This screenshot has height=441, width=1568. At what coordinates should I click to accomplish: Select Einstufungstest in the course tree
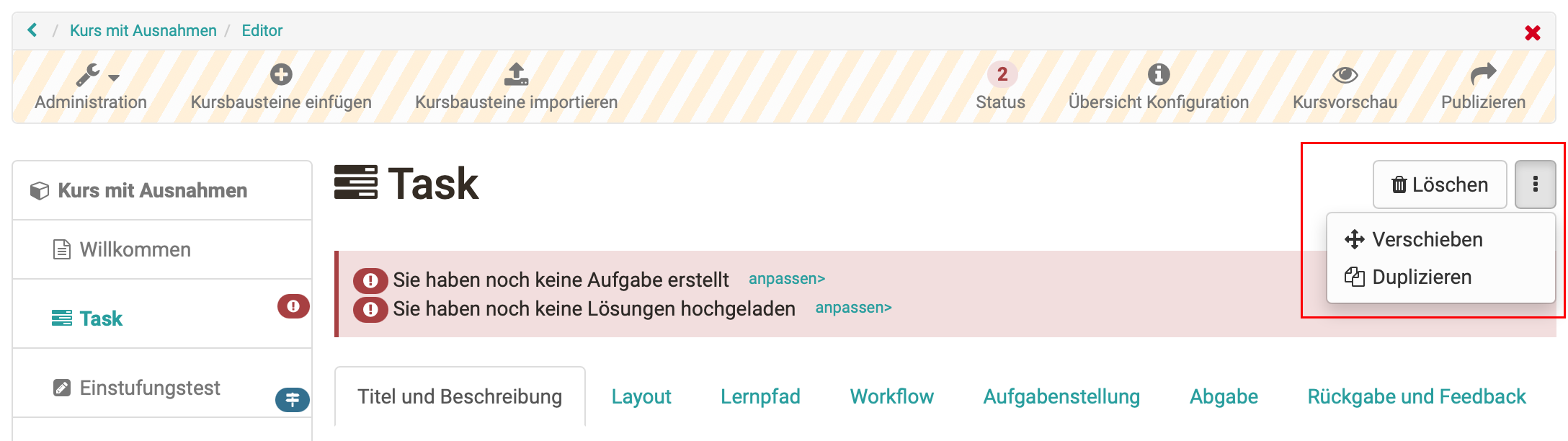coord(149,388)
